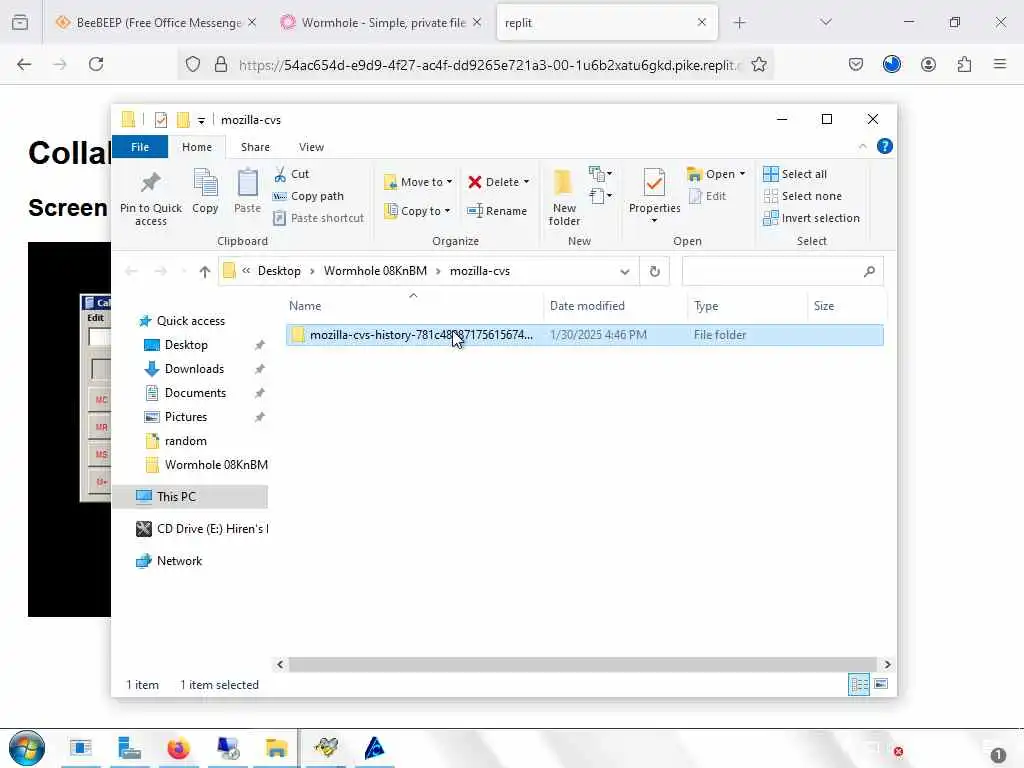Screen dimensions: 1024x768
Task: Bookmark this page with the star icon
Action: 759,64
